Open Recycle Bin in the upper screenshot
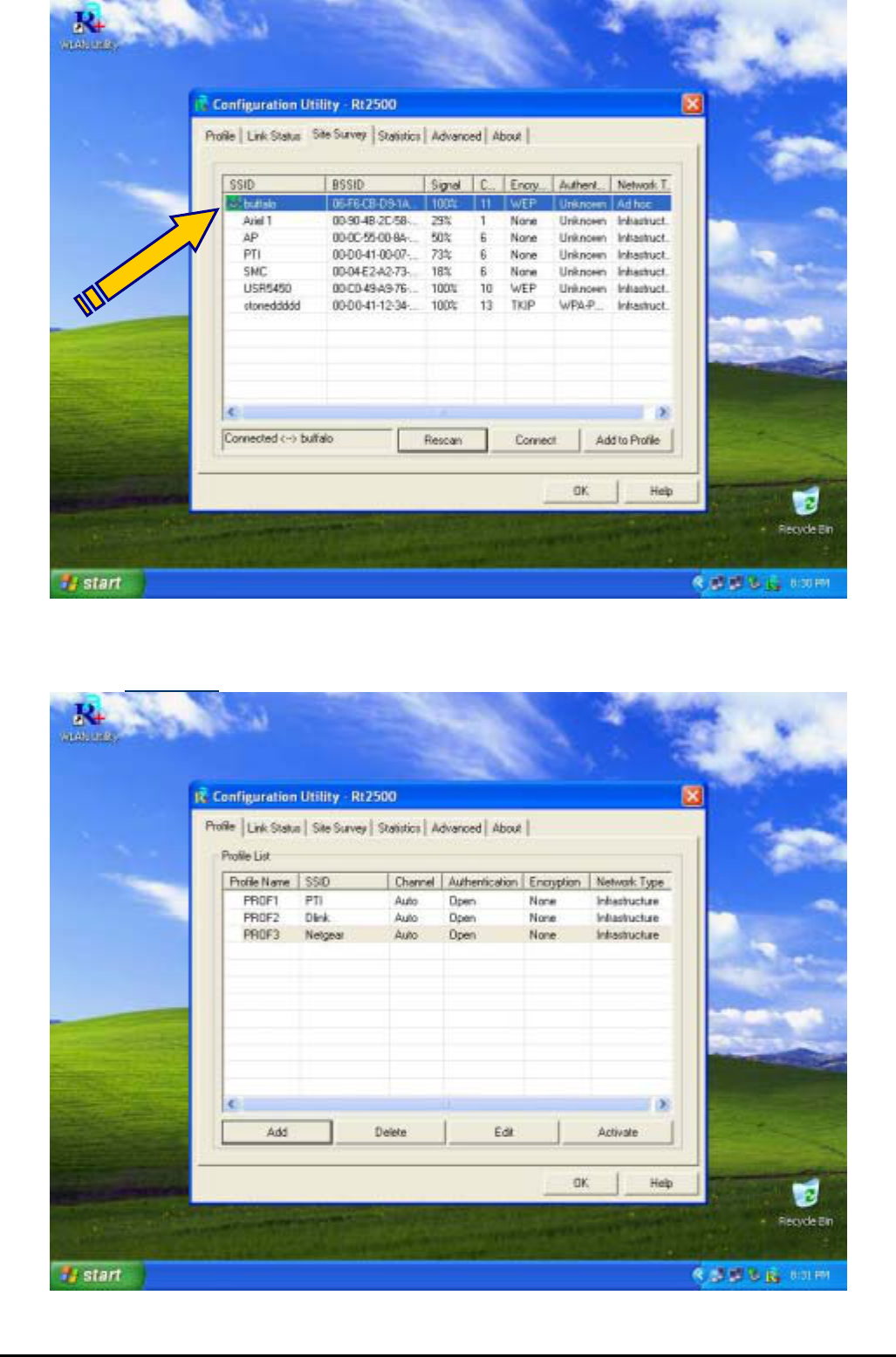 [x=805, y=511]
